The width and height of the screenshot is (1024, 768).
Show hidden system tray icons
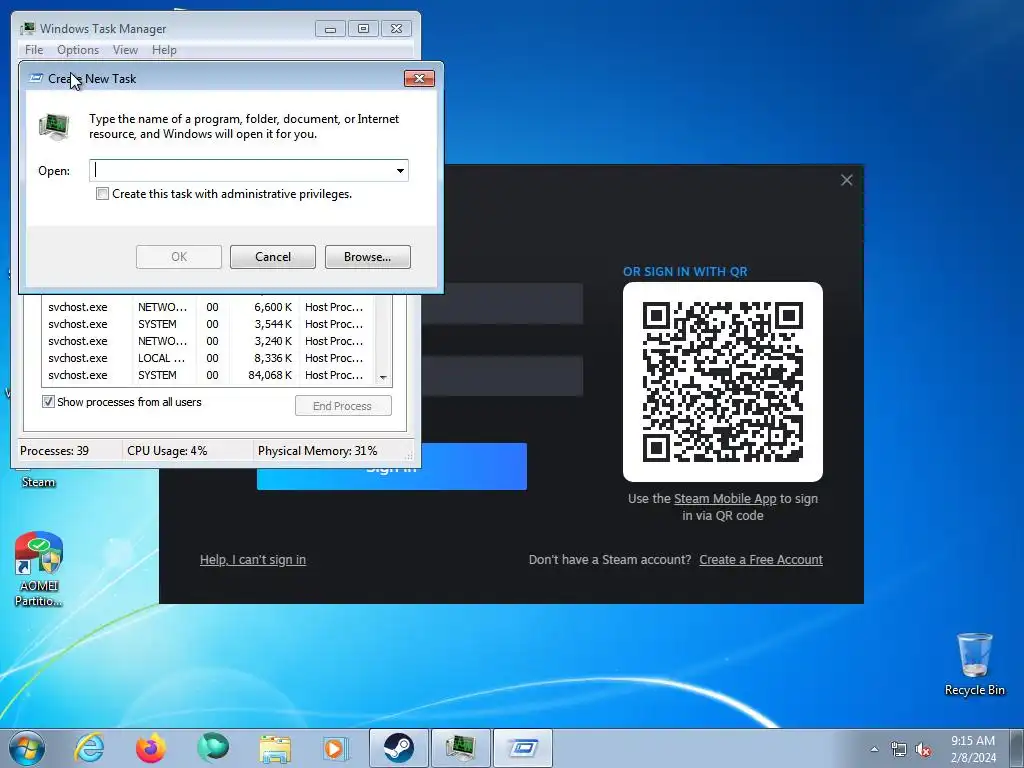coord(874,749)
